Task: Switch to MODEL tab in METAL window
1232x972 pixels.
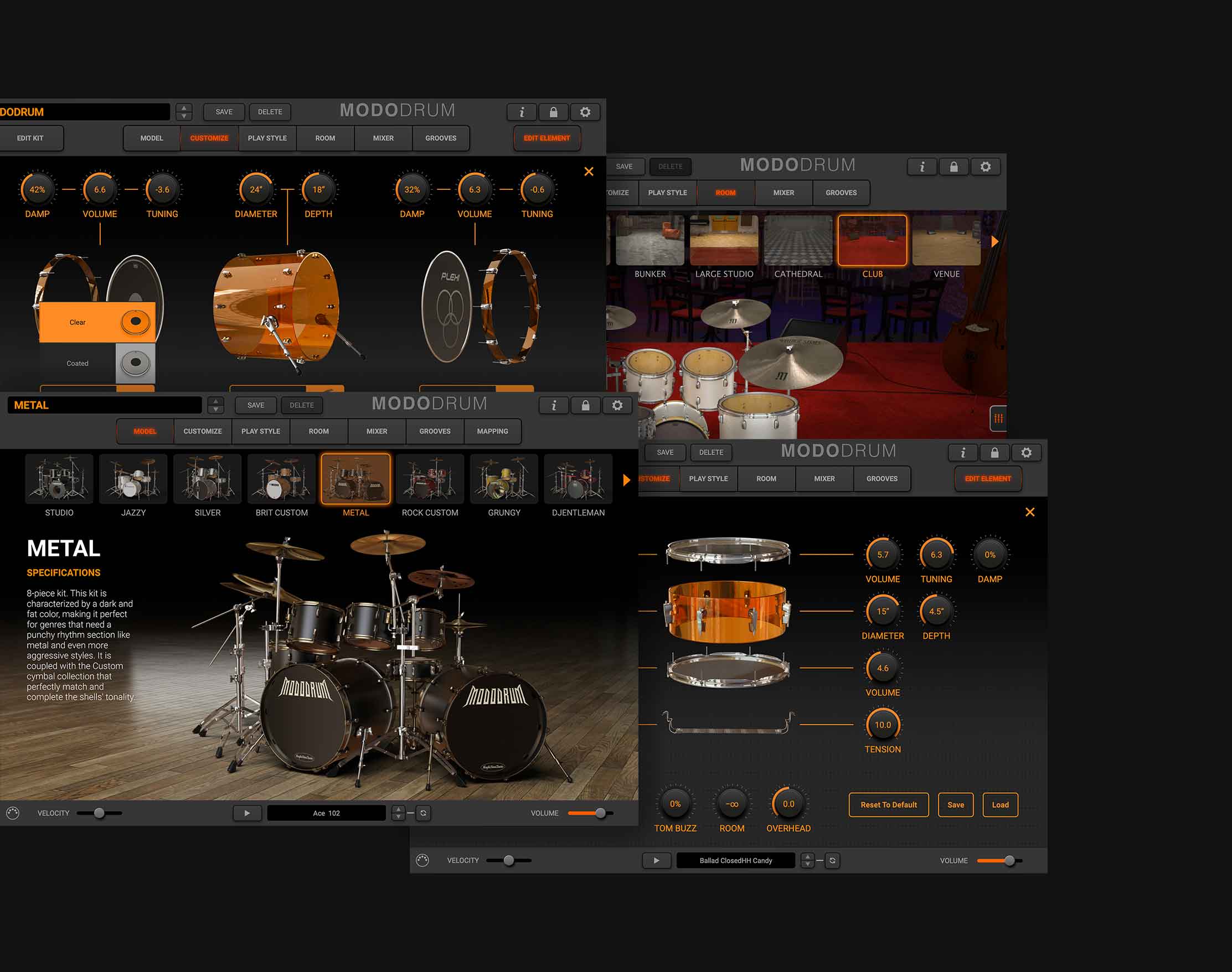Action: 145,431
